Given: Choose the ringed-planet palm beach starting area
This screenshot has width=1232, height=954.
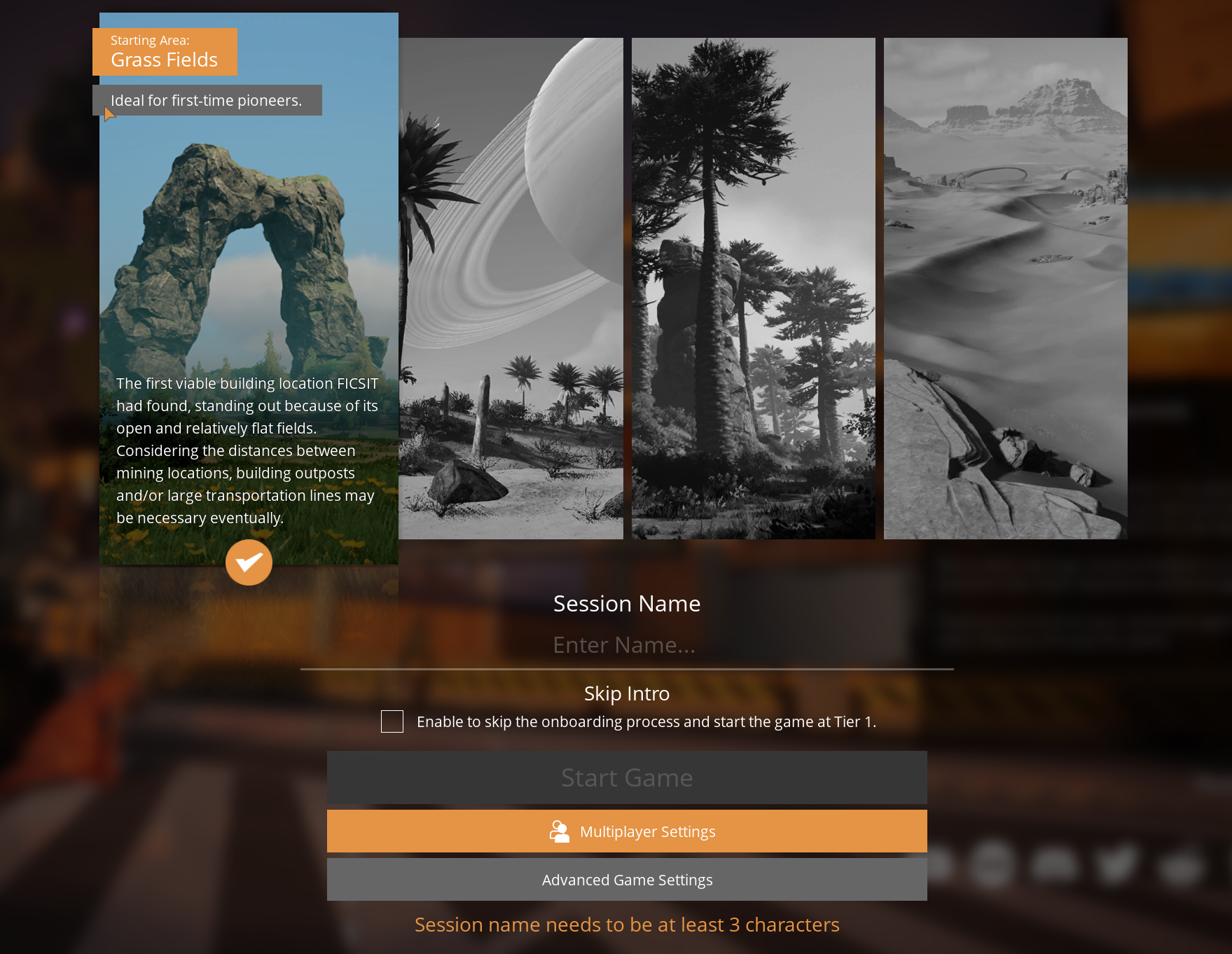Looking at the screenshot, I should [511, 288].
